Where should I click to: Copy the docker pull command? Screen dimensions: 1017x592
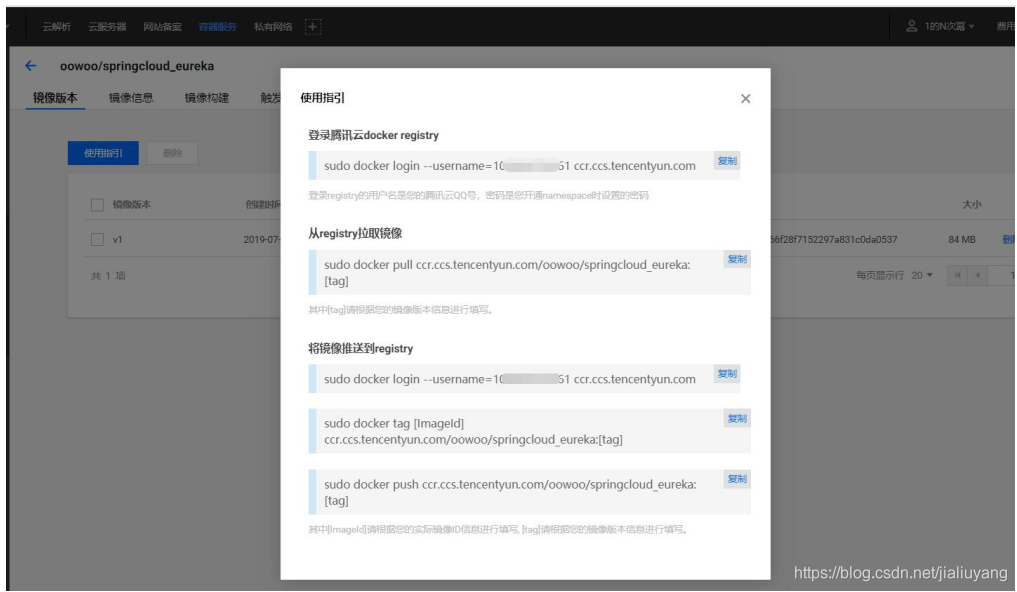click(737, 259)
